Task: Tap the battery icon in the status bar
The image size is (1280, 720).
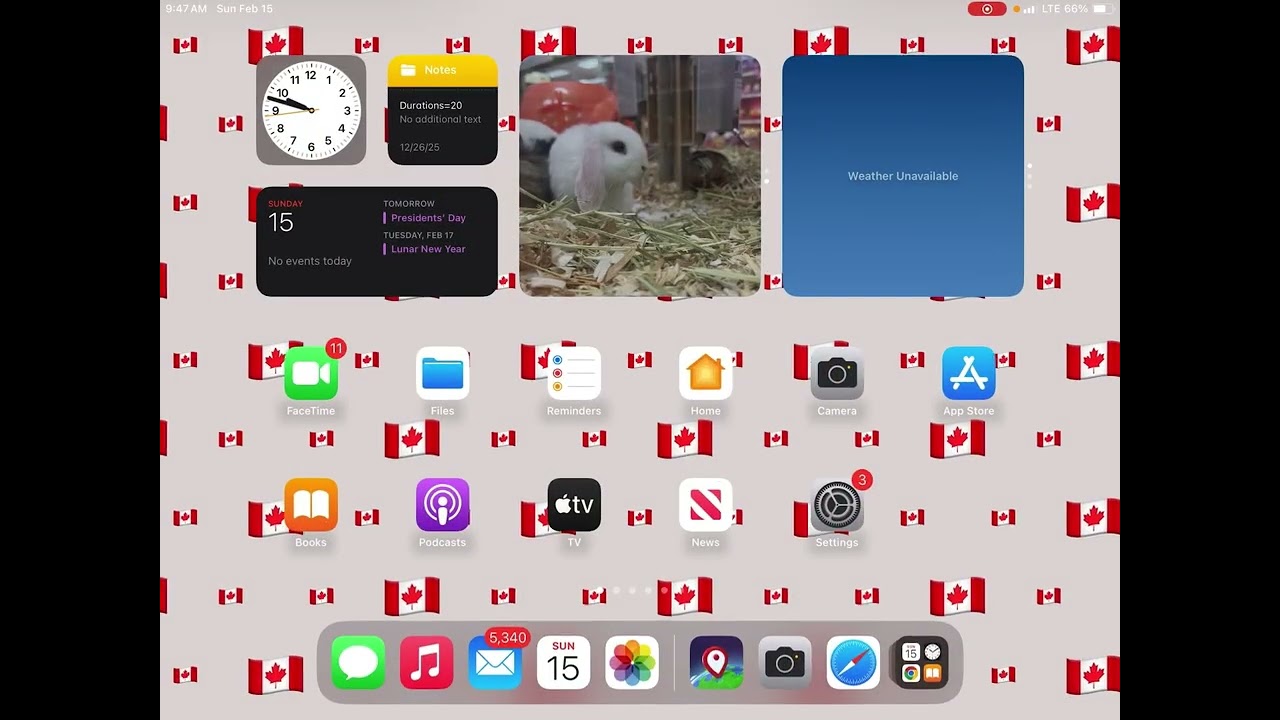Action: (1102, 9)
